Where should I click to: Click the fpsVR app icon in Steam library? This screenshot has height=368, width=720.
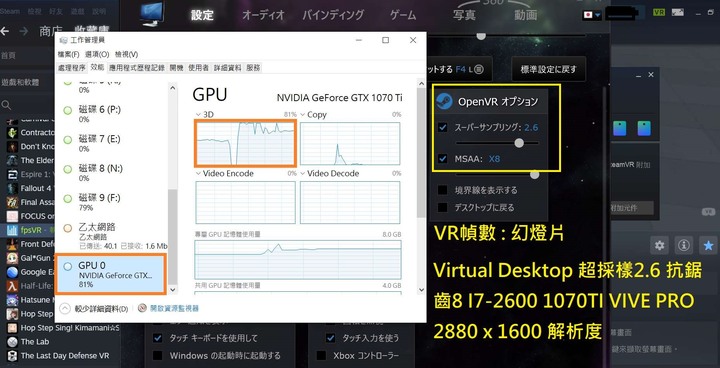click(x=12, y=230)
